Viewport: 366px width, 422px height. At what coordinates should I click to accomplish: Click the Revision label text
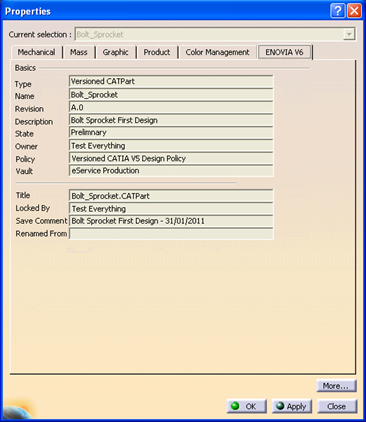29,109
